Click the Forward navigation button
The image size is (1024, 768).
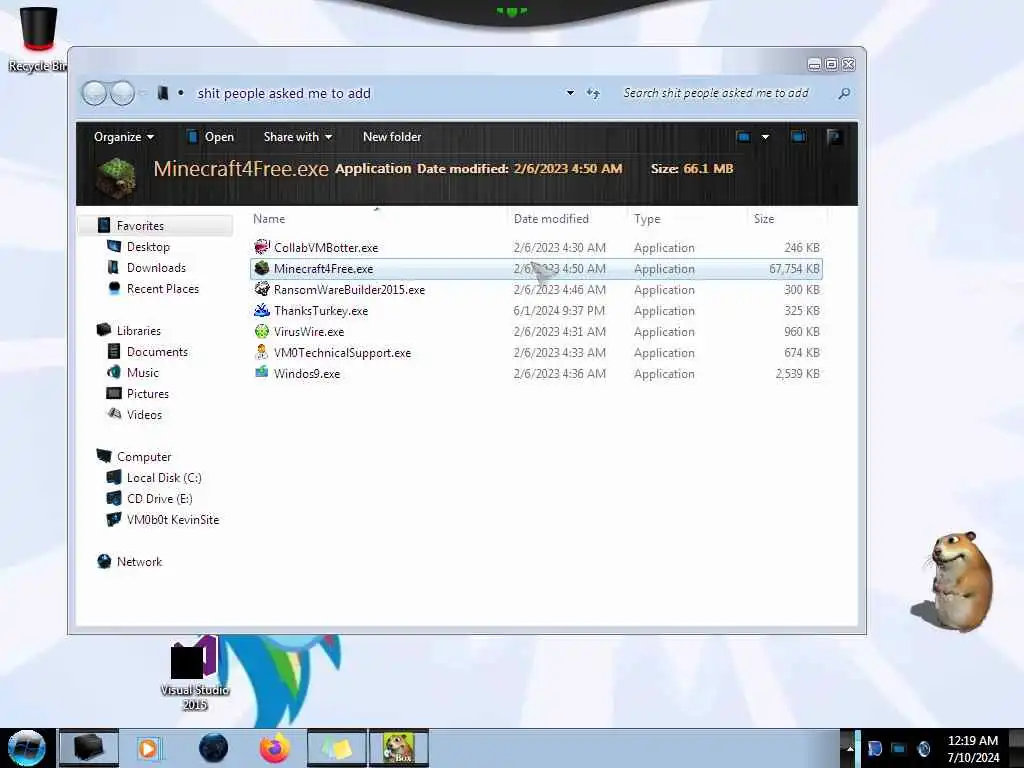[122, 93]
